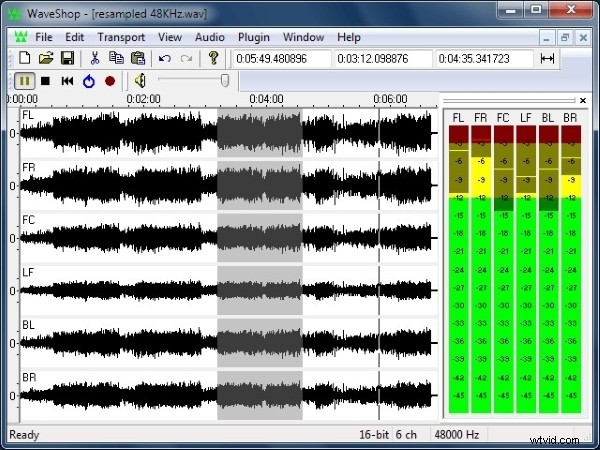Viewport: 600px width, 450px height.
Task: Click the WaveShop document icon in menu bar
Action: pyautogui.click(x=21, y=37)
